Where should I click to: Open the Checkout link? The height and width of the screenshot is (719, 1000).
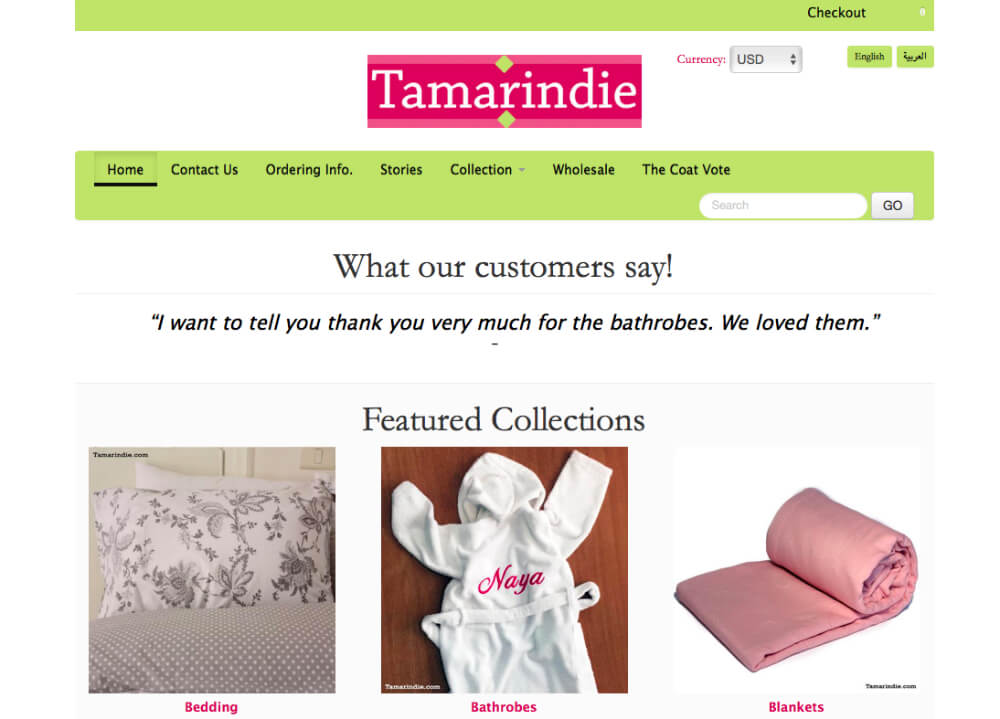836,13
